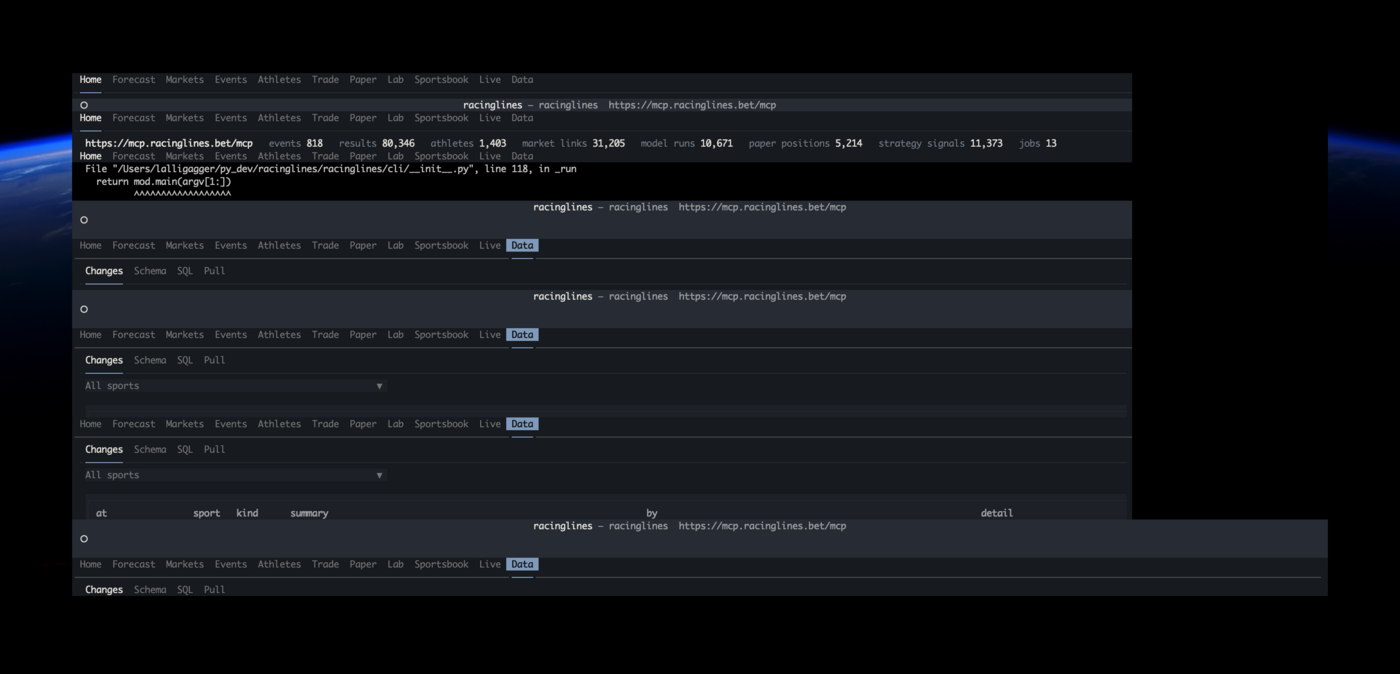Select Paper in the nav row above the traceback
This screenshot has width=1400, height=674.
[x=363, y=156]
